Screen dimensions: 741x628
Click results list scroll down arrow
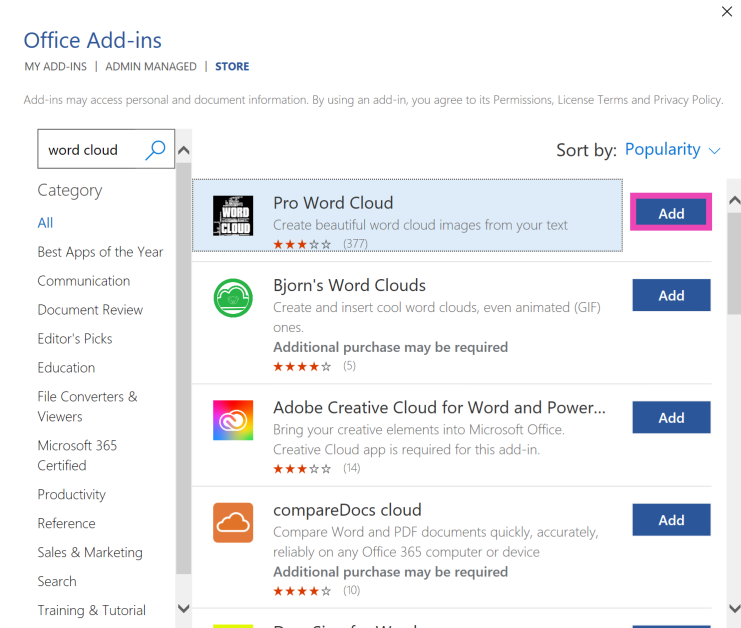click(x=734, y=607)
